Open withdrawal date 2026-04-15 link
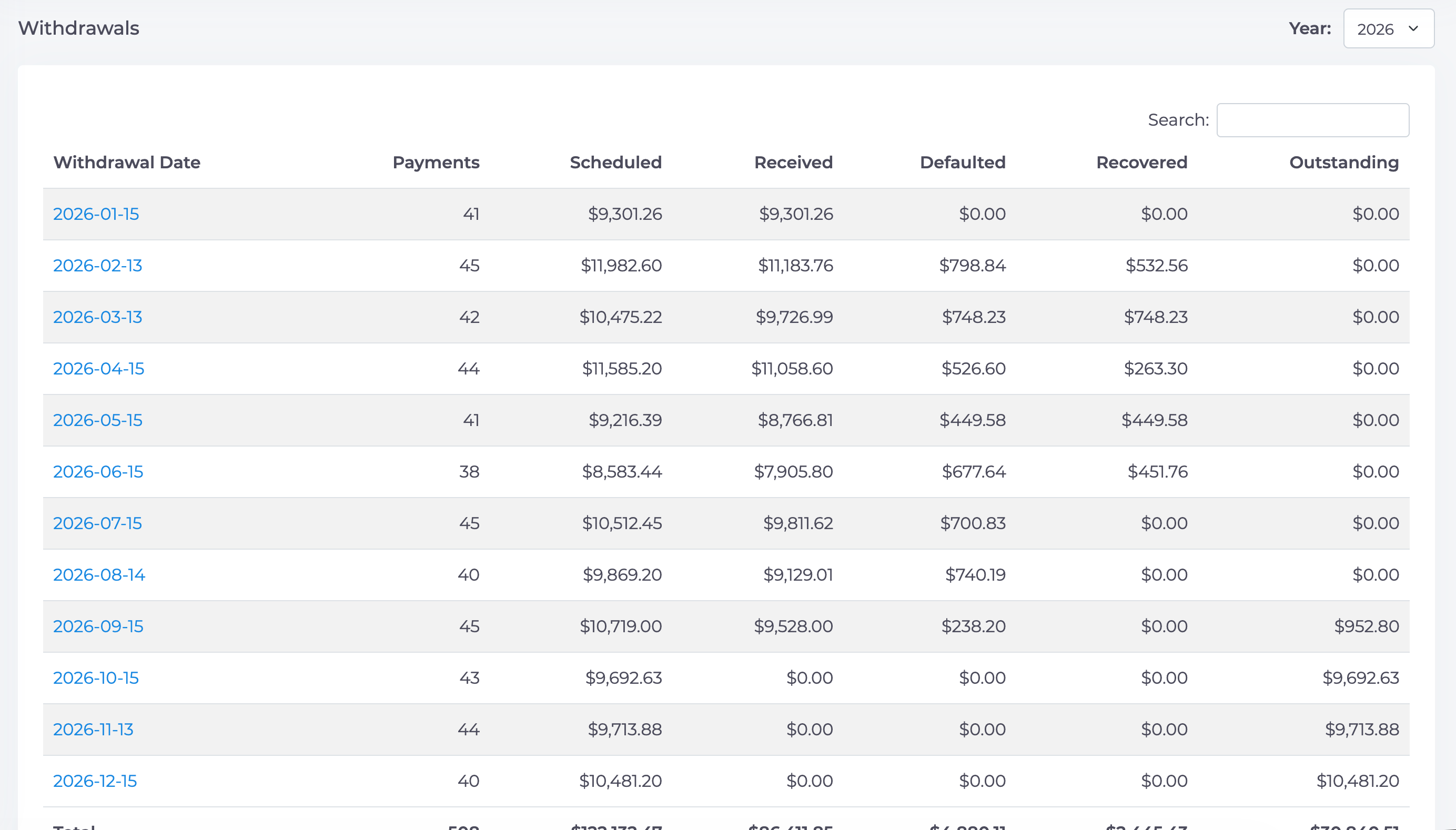This screenshot has height=830, width=1456. tap(98, 368)
